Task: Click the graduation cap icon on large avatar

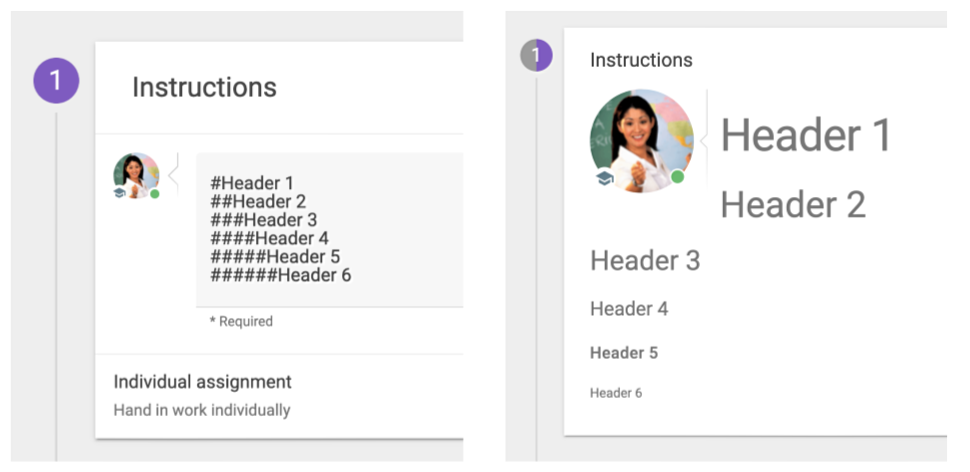Action: (604, 179)
